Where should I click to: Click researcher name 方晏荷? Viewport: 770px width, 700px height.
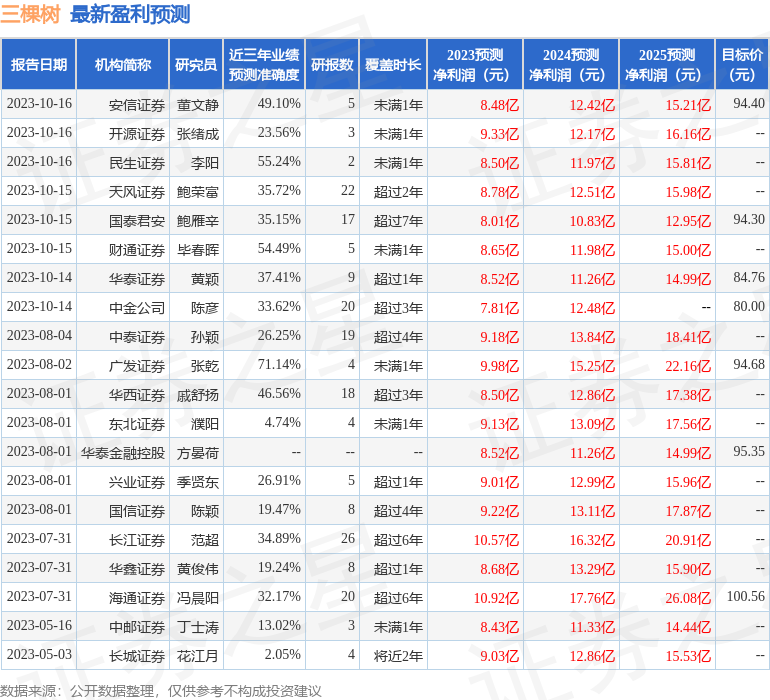click(x=198, y=452)
